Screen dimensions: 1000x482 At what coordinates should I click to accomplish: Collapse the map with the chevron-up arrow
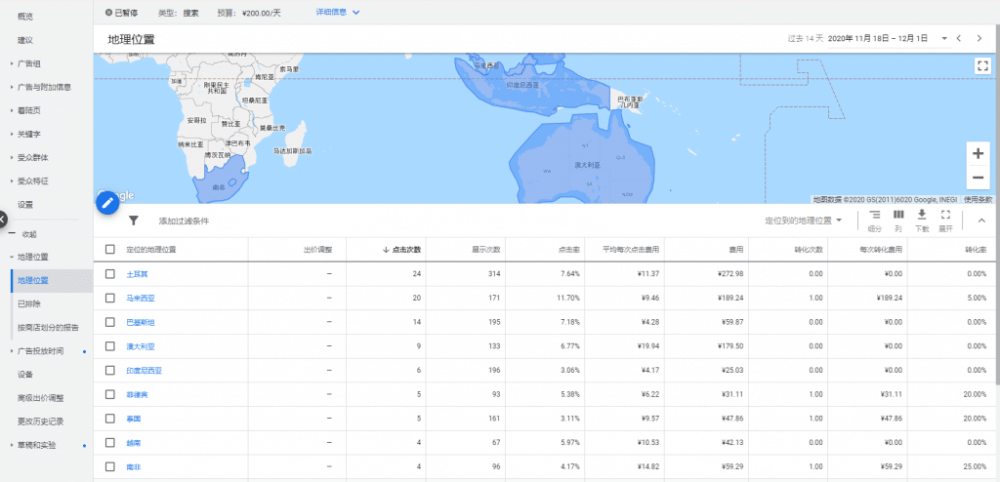[x=981, y=220]
